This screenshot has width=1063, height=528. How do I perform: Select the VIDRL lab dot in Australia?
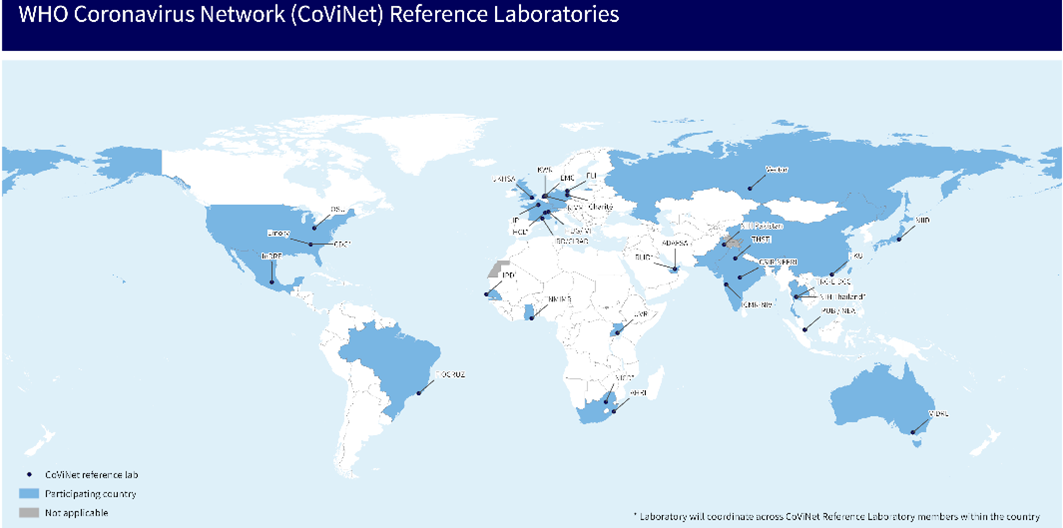(x=913, y=432)
